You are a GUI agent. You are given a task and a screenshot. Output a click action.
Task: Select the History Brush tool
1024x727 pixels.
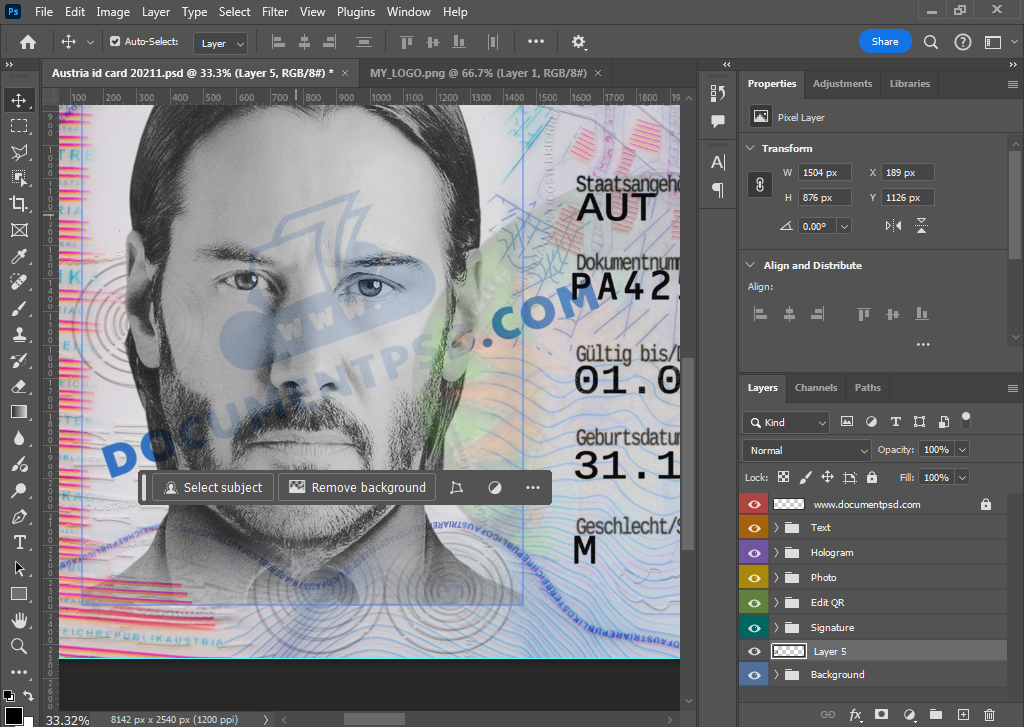(19, 361)
